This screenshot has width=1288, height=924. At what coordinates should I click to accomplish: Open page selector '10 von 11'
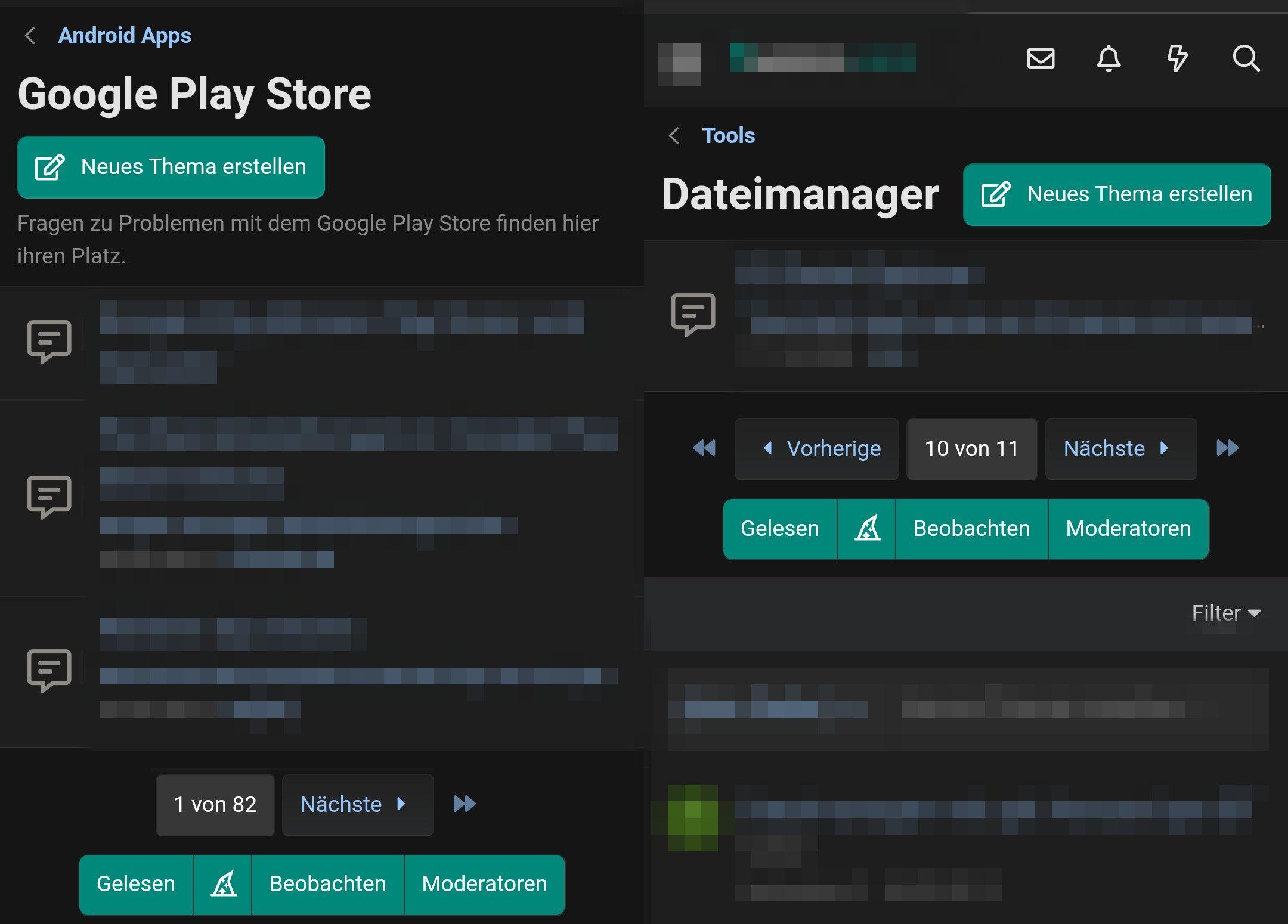(x=972, y=449)
